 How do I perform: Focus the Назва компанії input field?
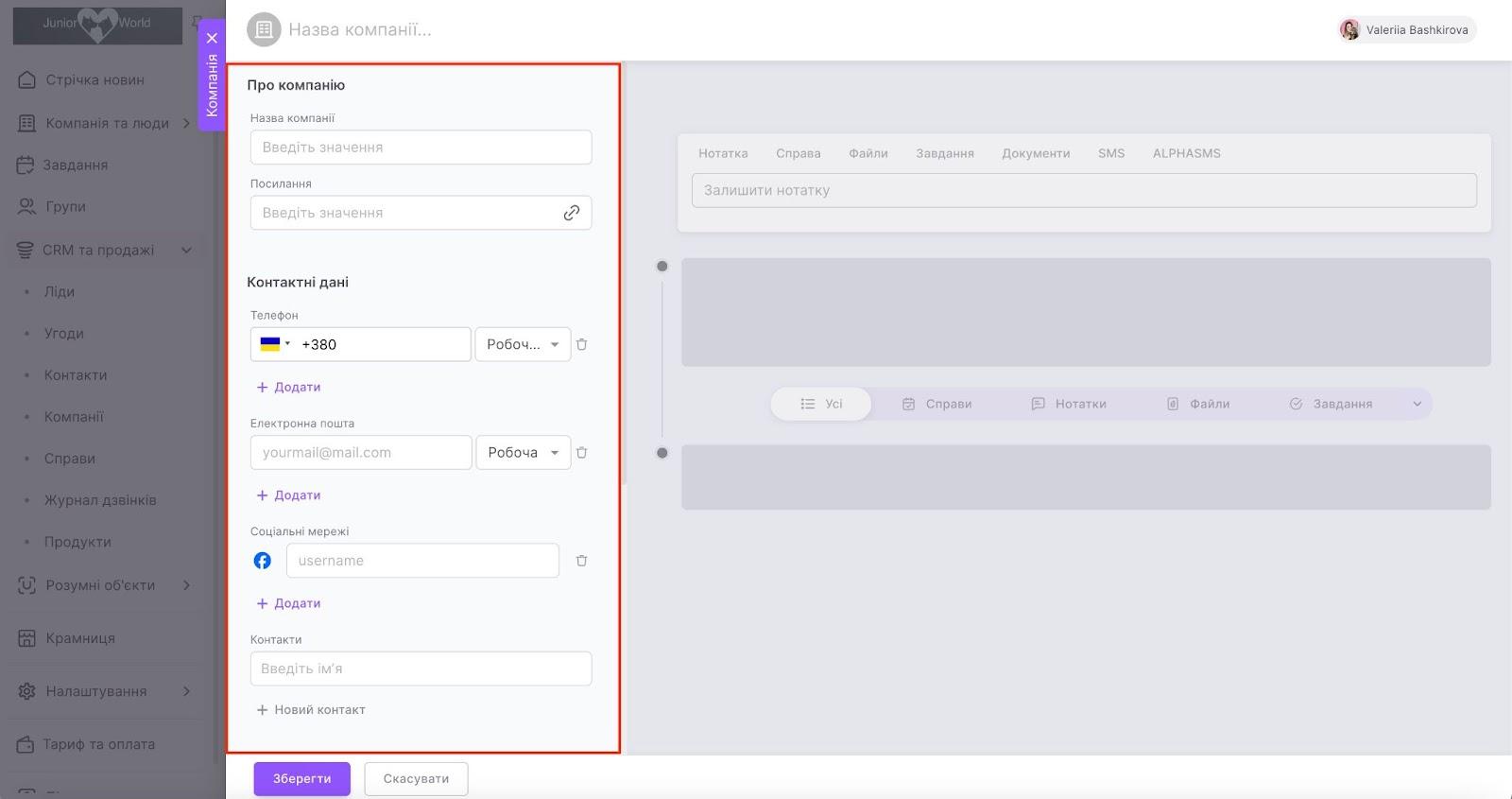pos(421,148)
